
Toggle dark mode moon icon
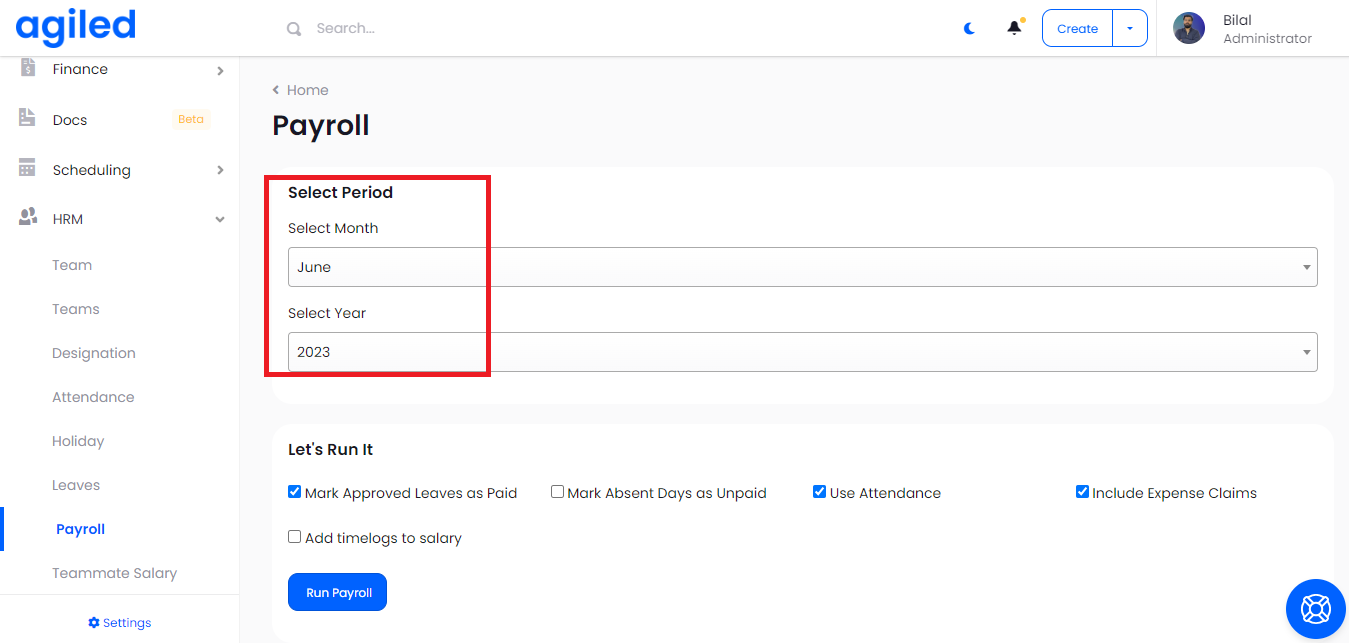click(969, 29)
